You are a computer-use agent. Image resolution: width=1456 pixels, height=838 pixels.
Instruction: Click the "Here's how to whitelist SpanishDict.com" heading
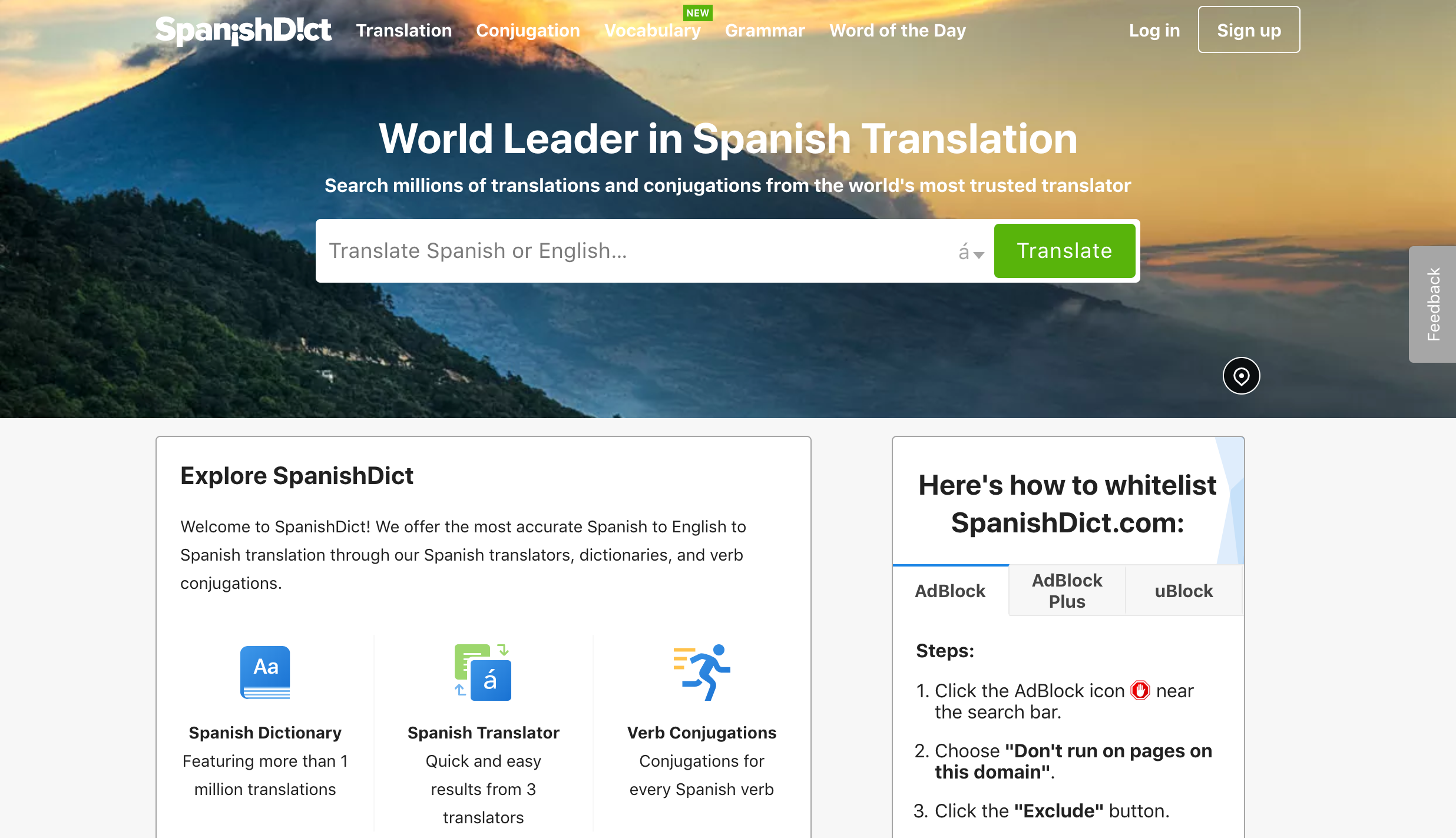point(1067,504)
